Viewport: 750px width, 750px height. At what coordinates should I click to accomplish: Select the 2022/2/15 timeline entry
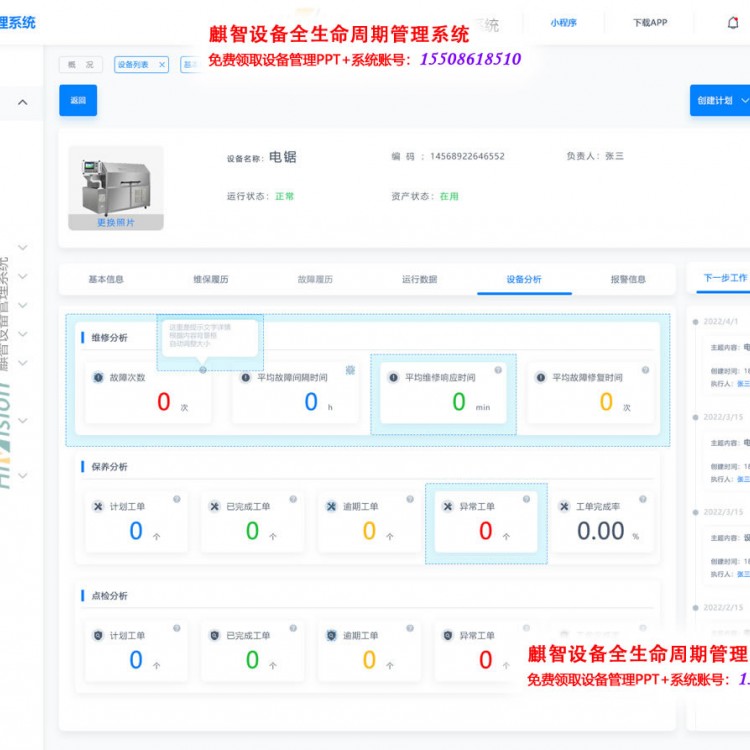tap(723, 607)
